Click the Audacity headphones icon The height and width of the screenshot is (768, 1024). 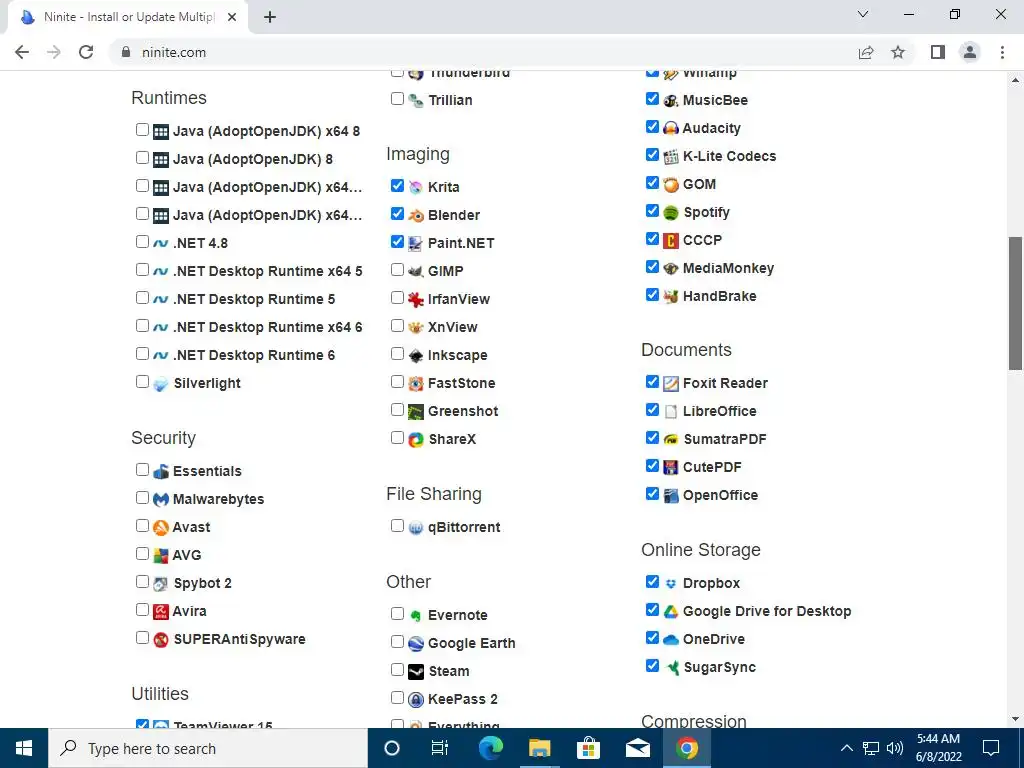(671, 129)
